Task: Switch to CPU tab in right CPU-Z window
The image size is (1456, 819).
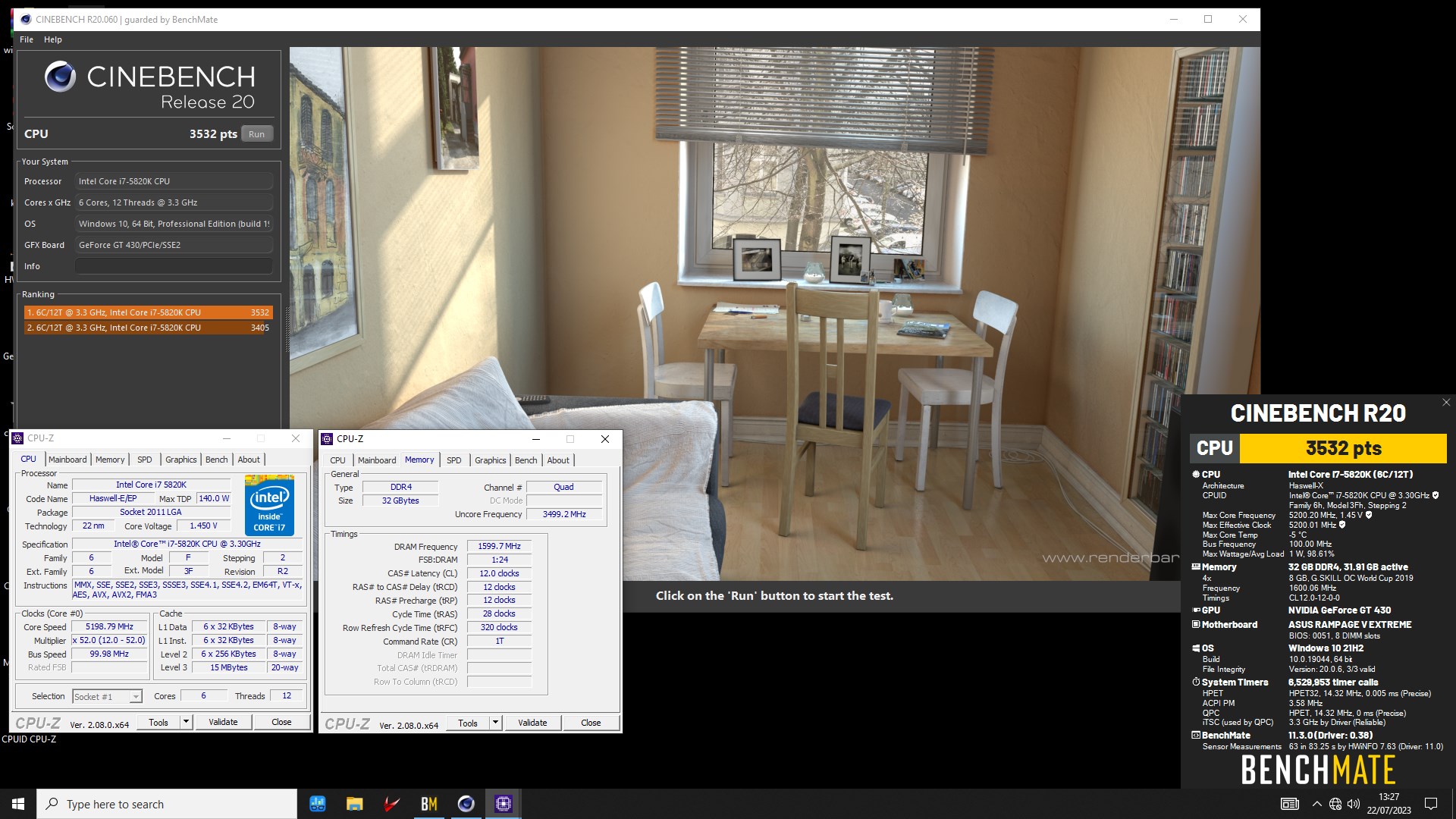Action: (338, 460)
